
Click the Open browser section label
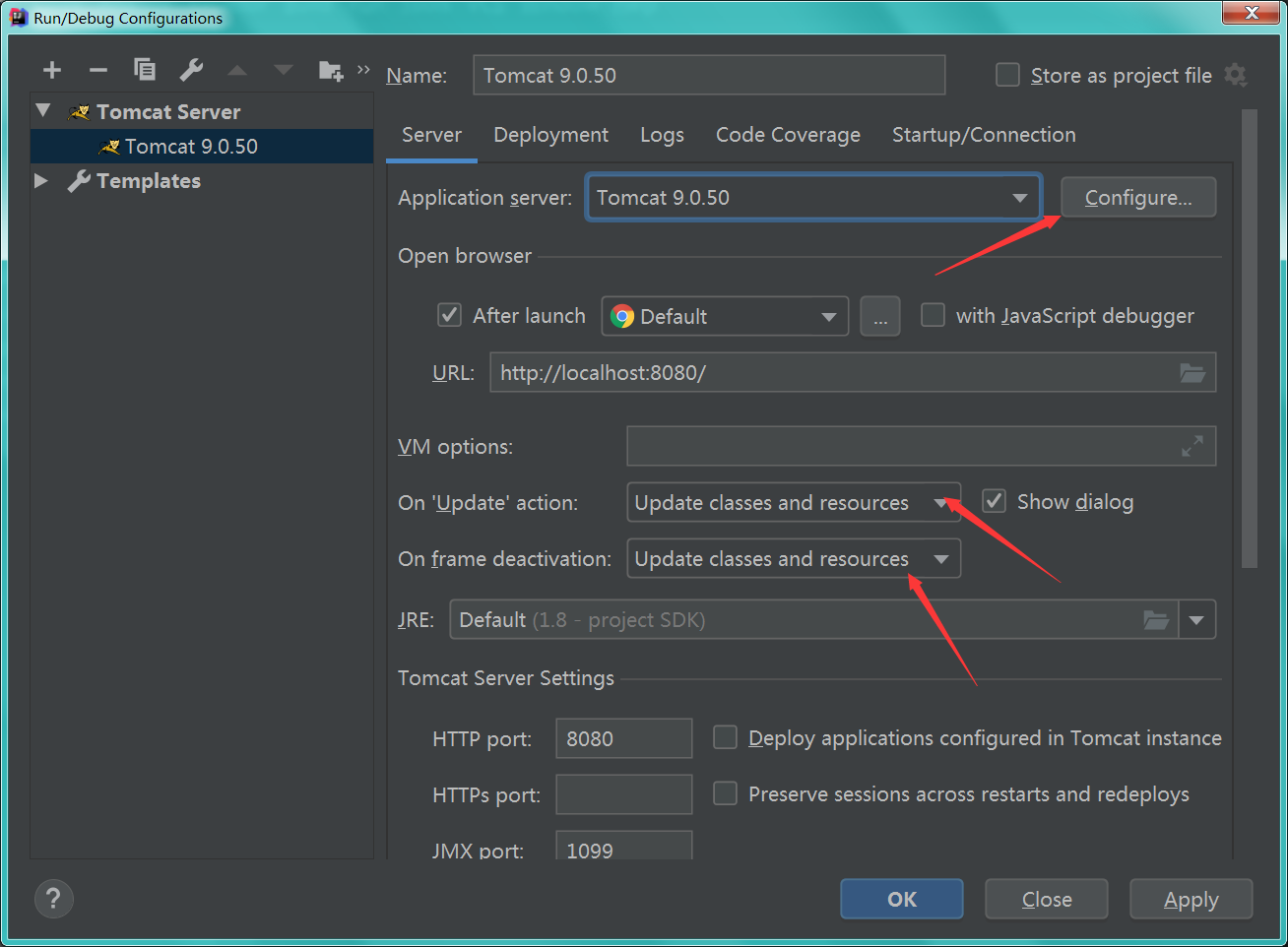pos(465,256)
